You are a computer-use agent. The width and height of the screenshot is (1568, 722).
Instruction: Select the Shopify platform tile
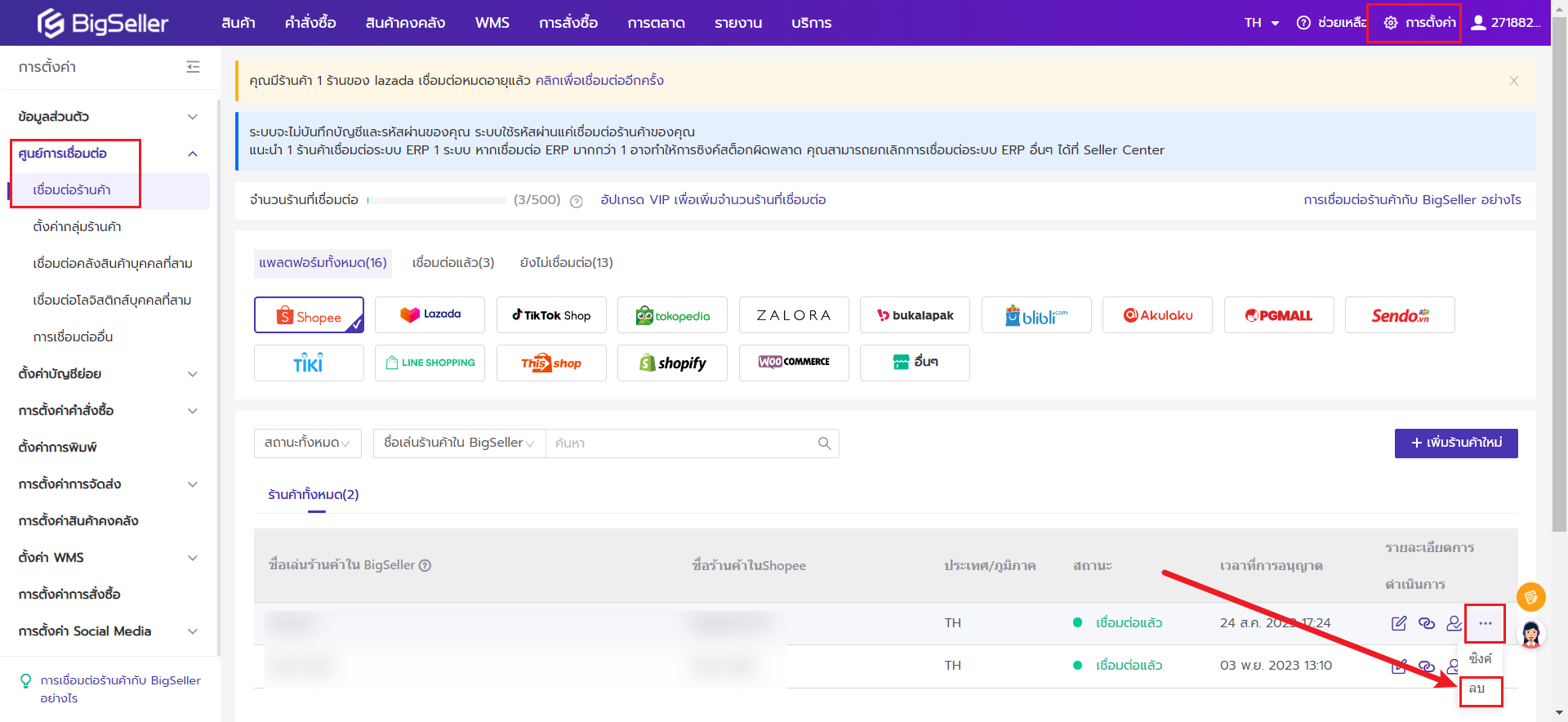pos(672,363)
